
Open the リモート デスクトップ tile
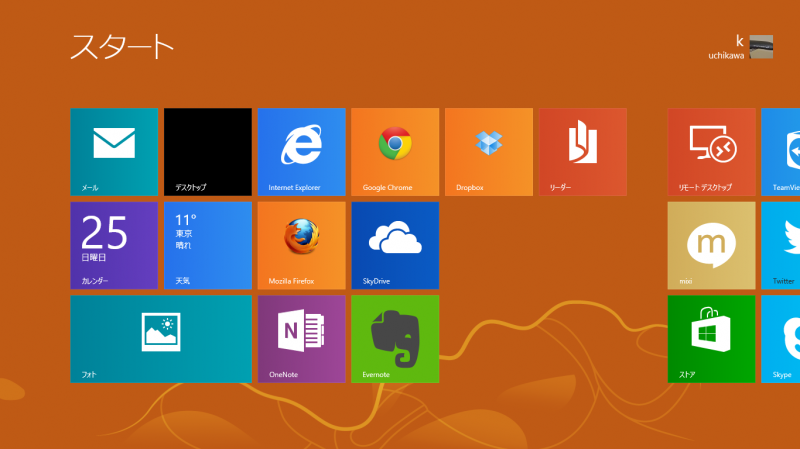click(x=711, y=152)
